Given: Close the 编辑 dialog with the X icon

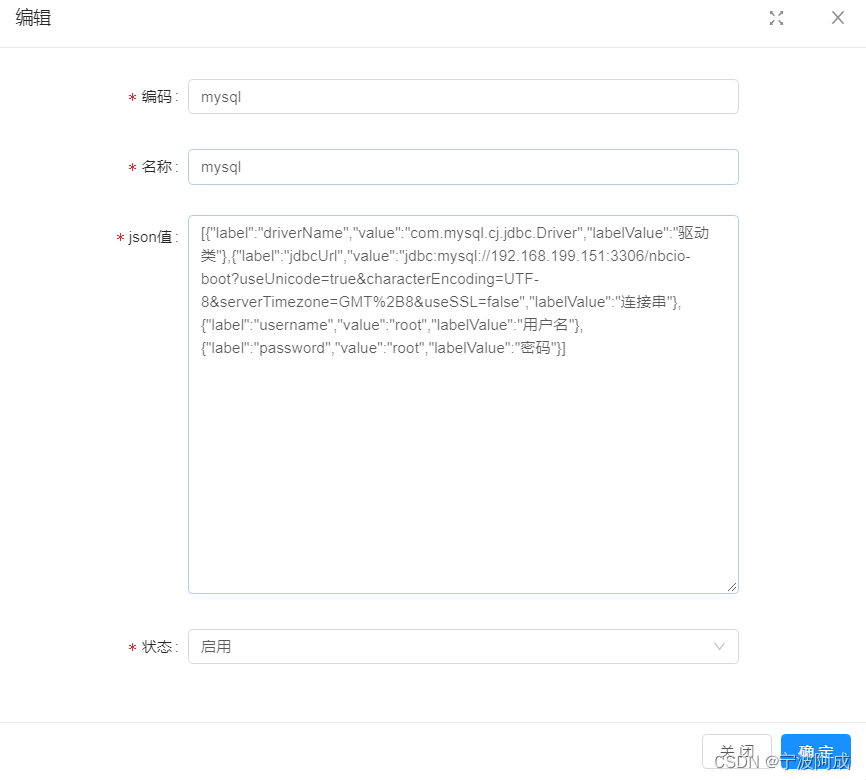Looking at the screenshot, I should click(838, 18).
